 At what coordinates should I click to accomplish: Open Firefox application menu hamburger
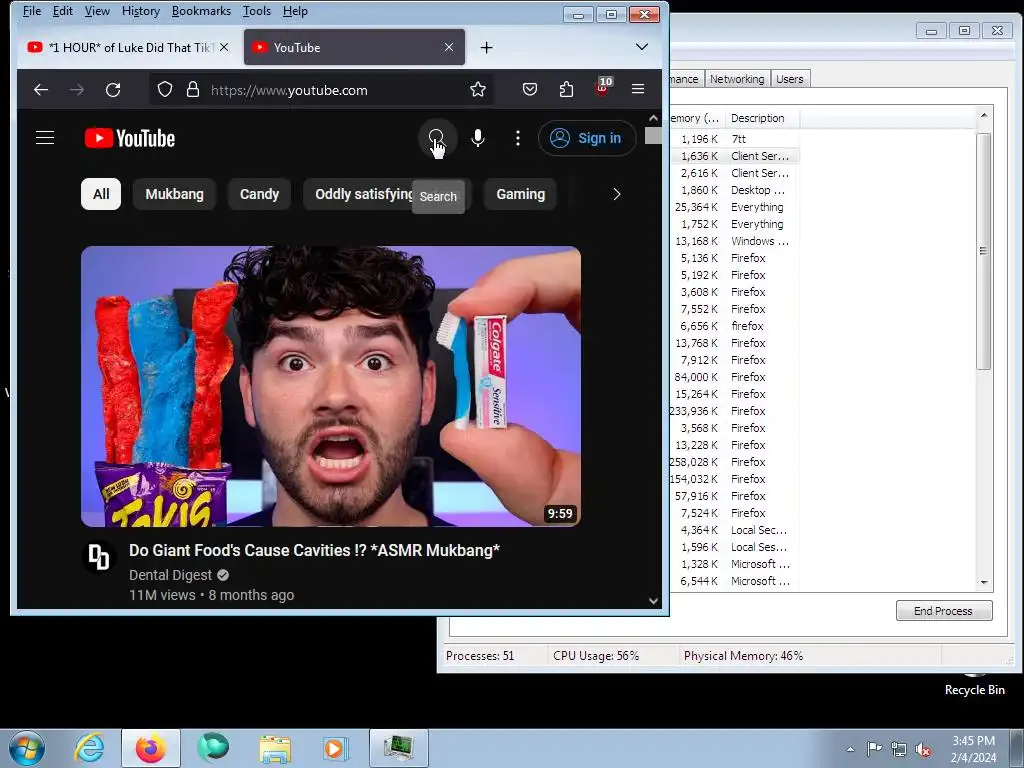pos(638,89)
